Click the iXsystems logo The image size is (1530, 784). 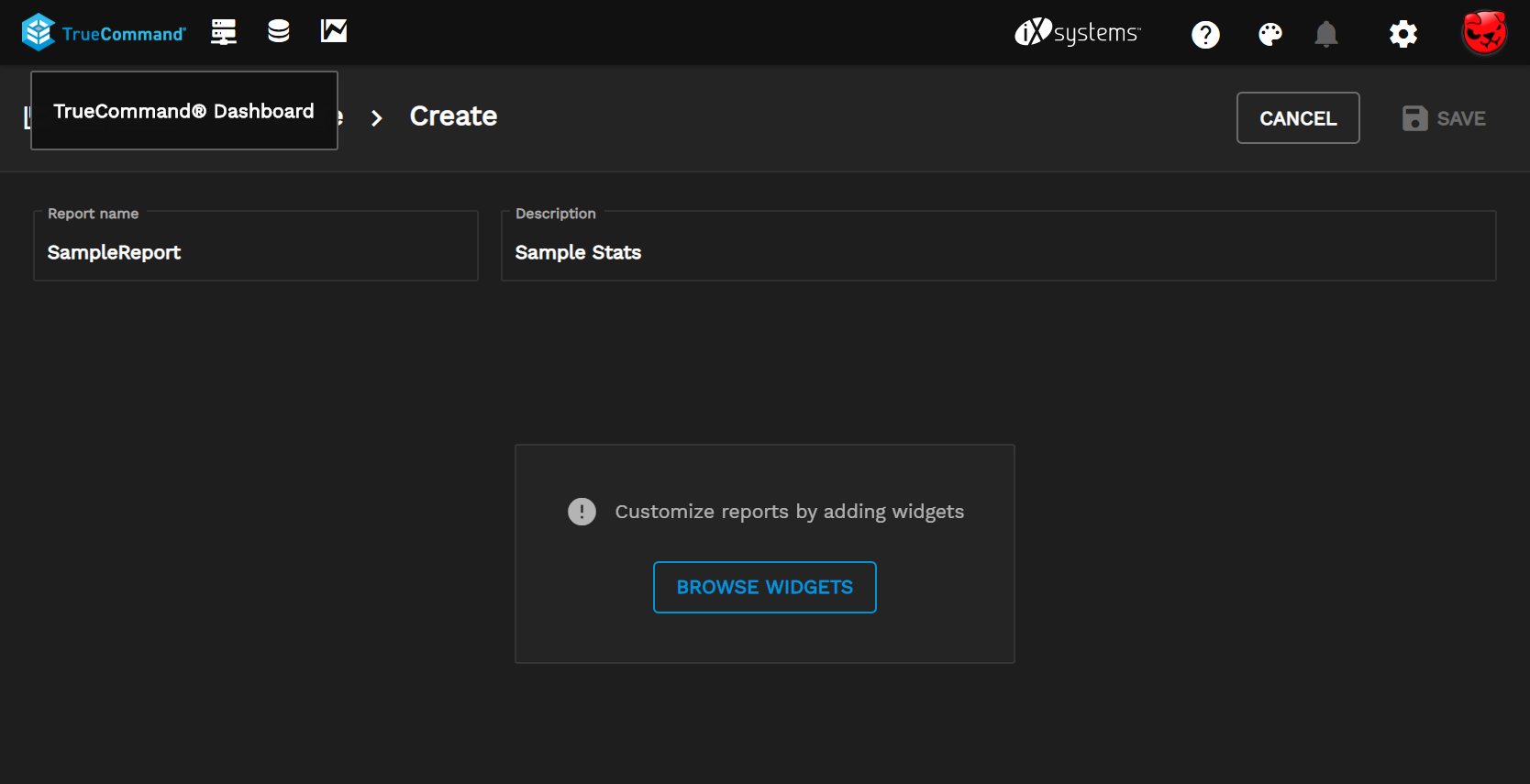point(1077,33)
